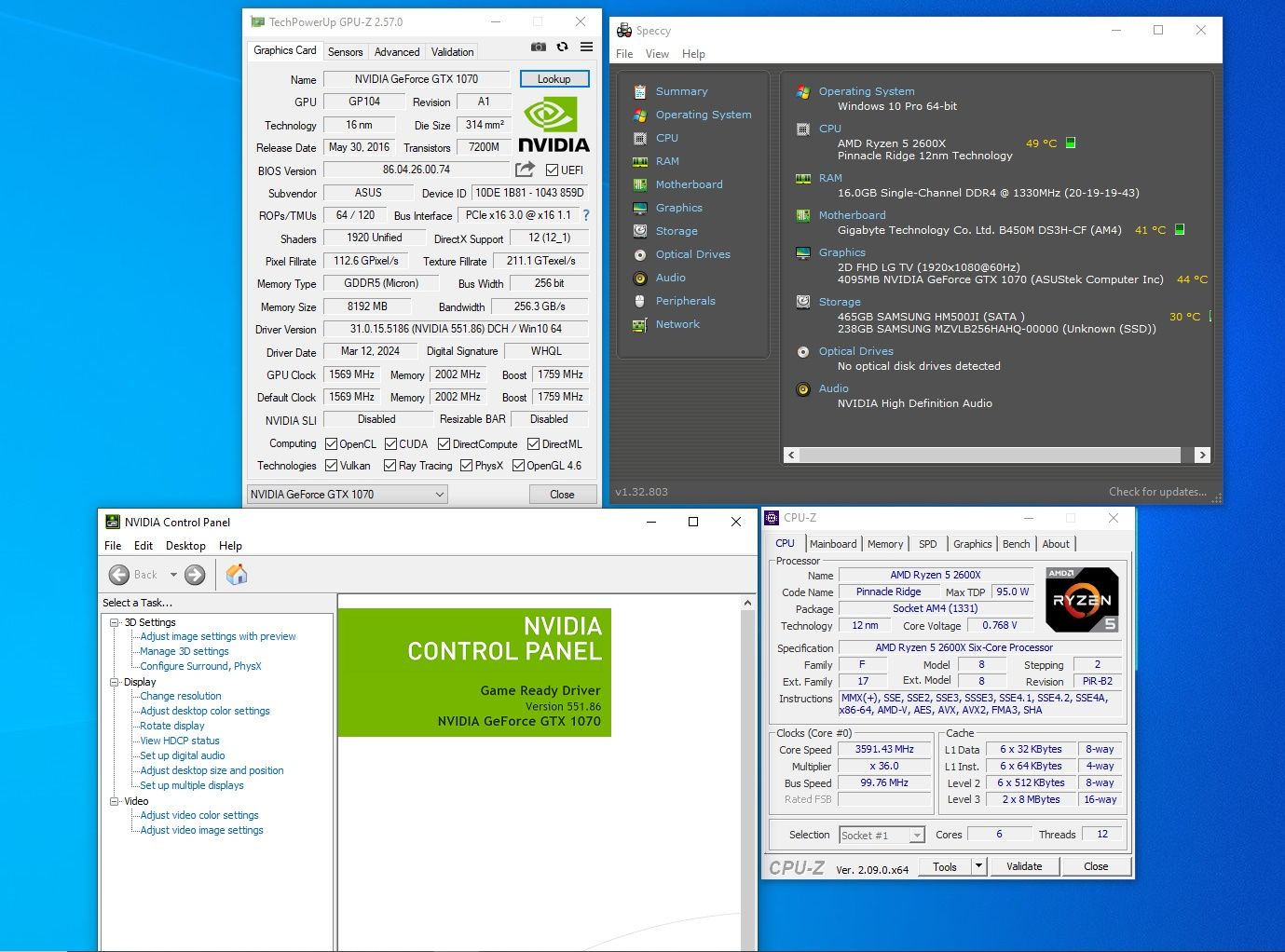Open the CPU-Z Socket selection dropdown

point(882,835)
